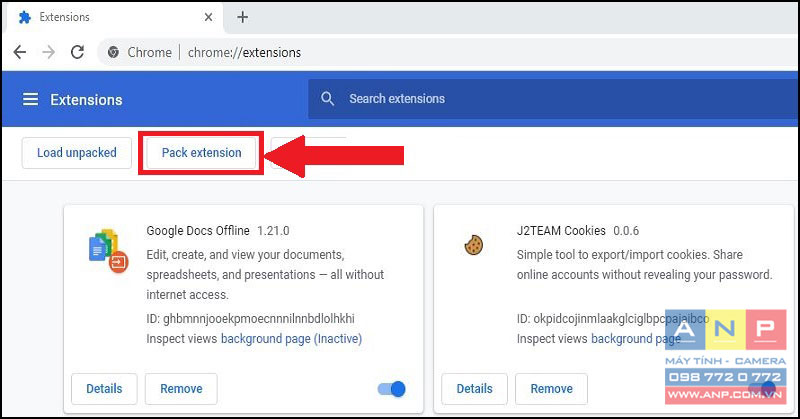The width and height of the screenshot is (800, 419).
Task: Click the search magnifier icon
Action: point(328,98)
